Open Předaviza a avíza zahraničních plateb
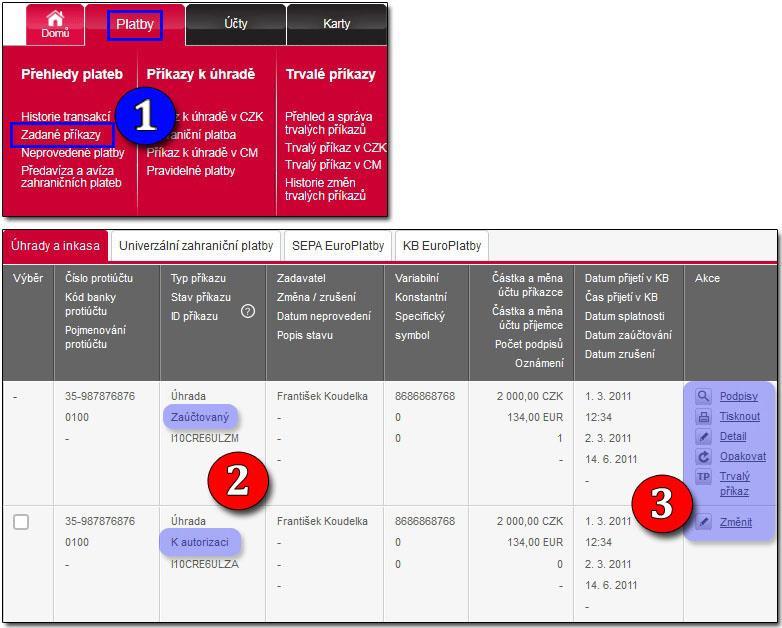782x628 pixels. click(71, 177)
